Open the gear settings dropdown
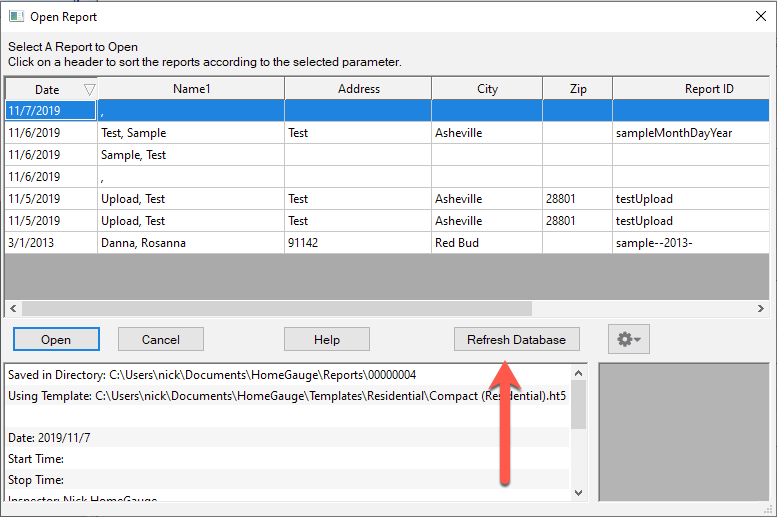This screenshot has height=517, width=777. (630, 340)
